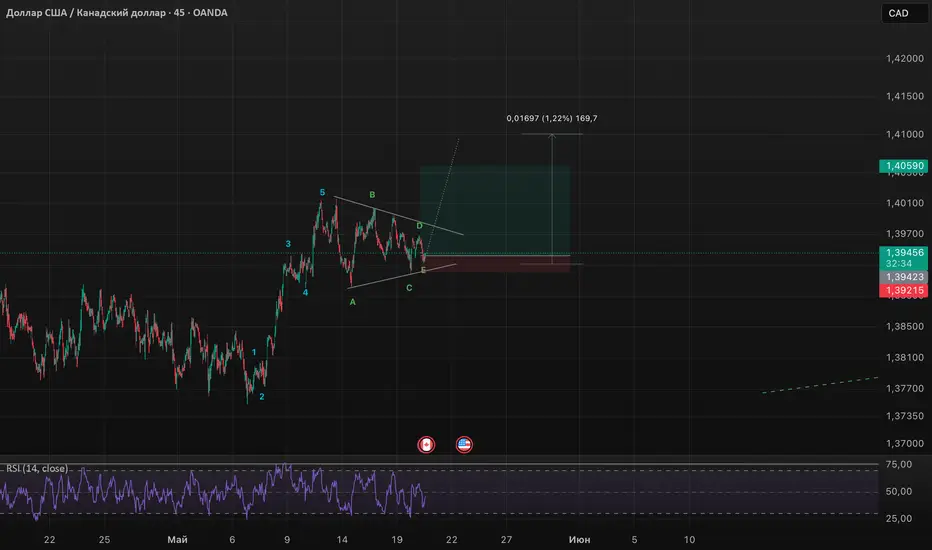
Task: Click the RSI 50,00 scale label
Action: pyautogui.click(x=899, y=491)
